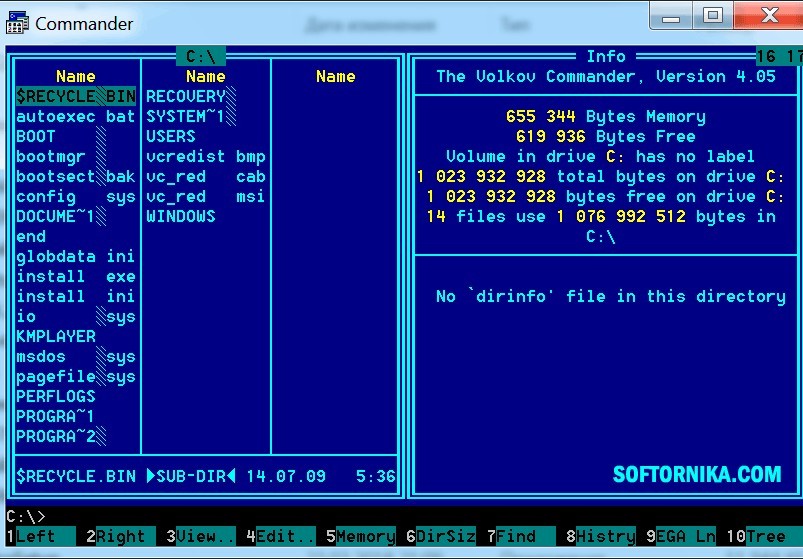The height and width of the screenshot is (559, 803).
Task: Click the C:\ panel path header
Action: coord(201,56)
